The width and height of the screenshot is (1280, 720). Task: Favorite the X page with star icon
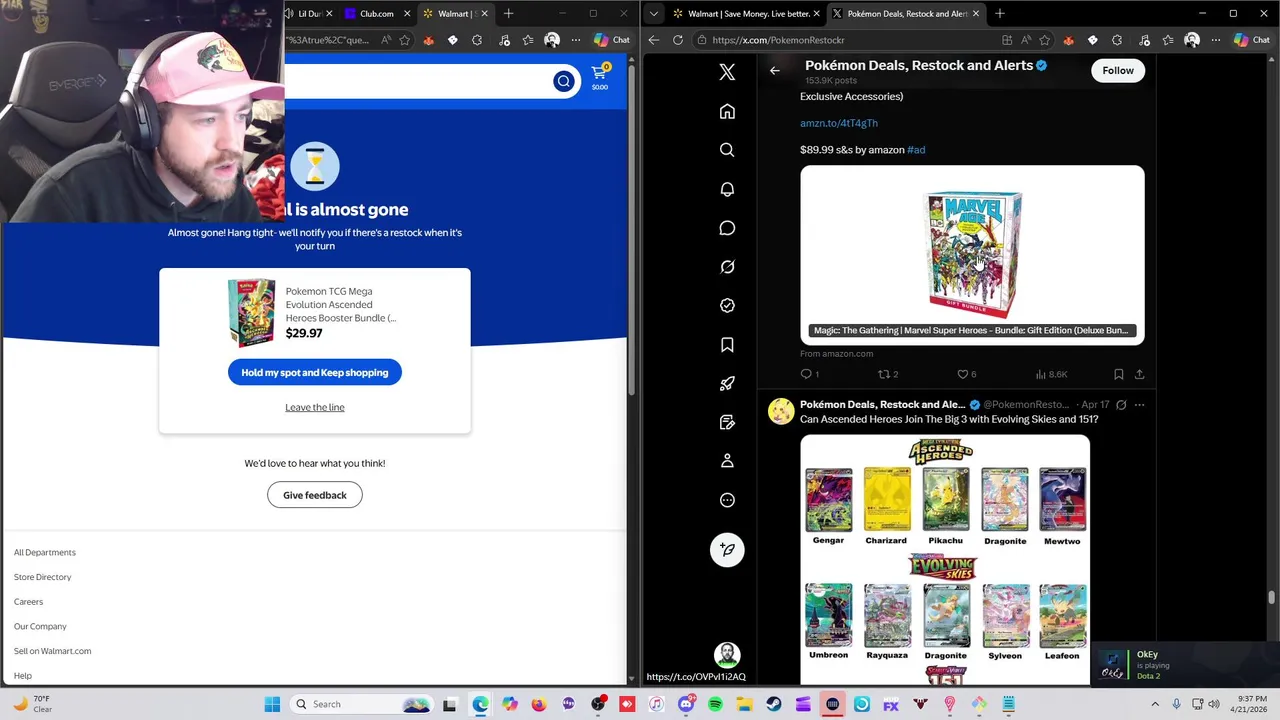point(1045,40)
